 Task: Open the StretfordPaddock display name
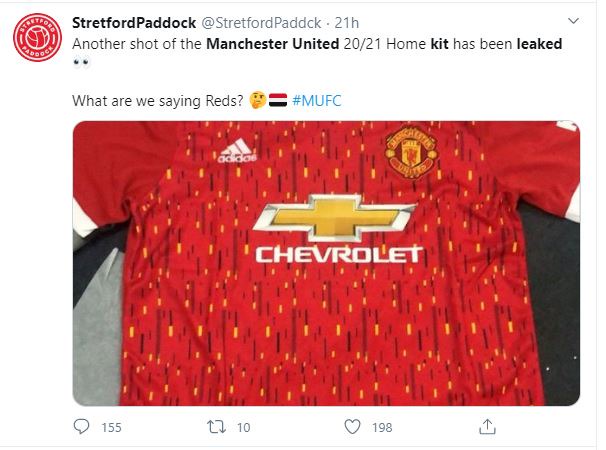tap(134, 23)
